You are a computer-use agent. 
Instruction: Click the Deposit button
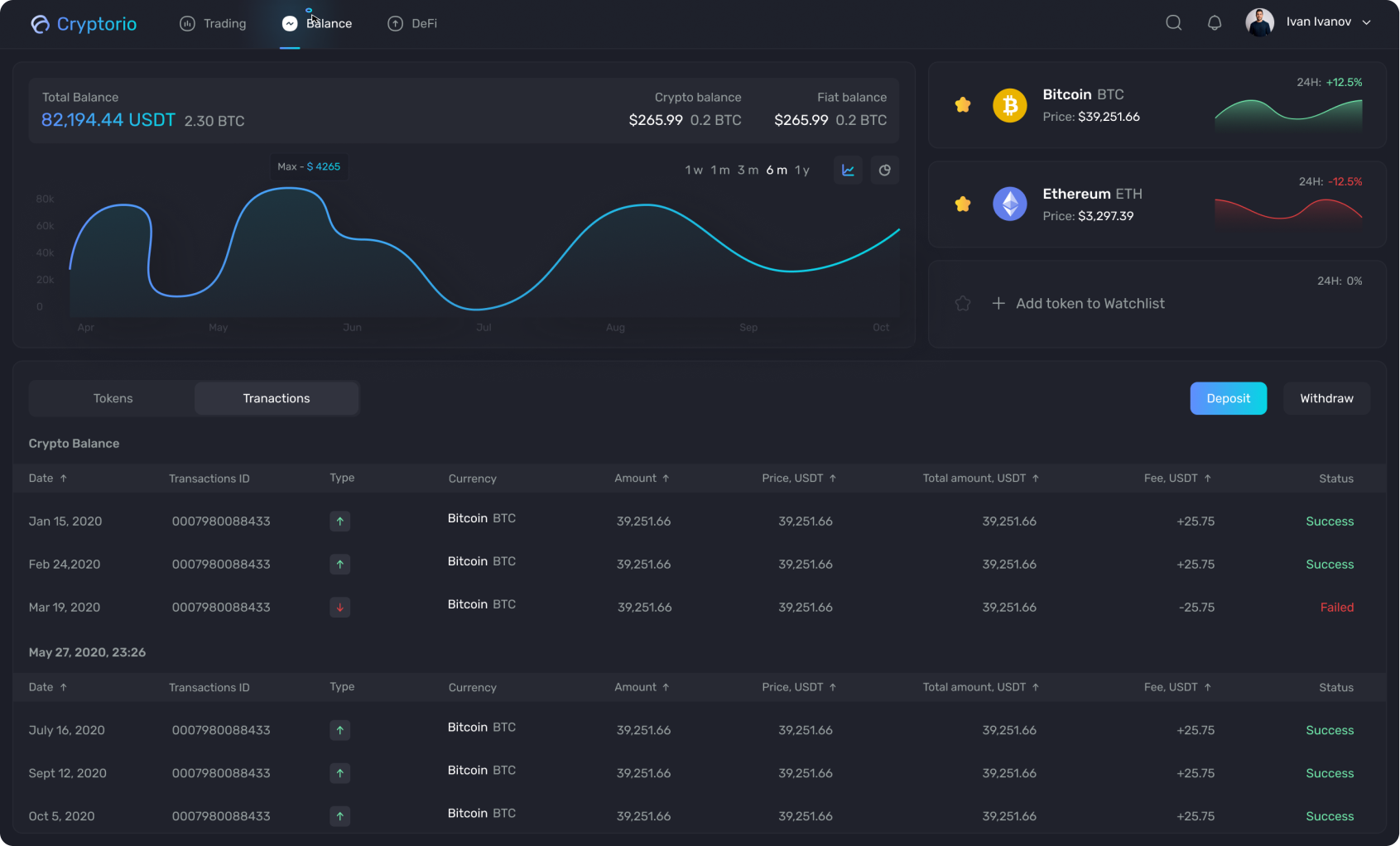pos(1228,398)
